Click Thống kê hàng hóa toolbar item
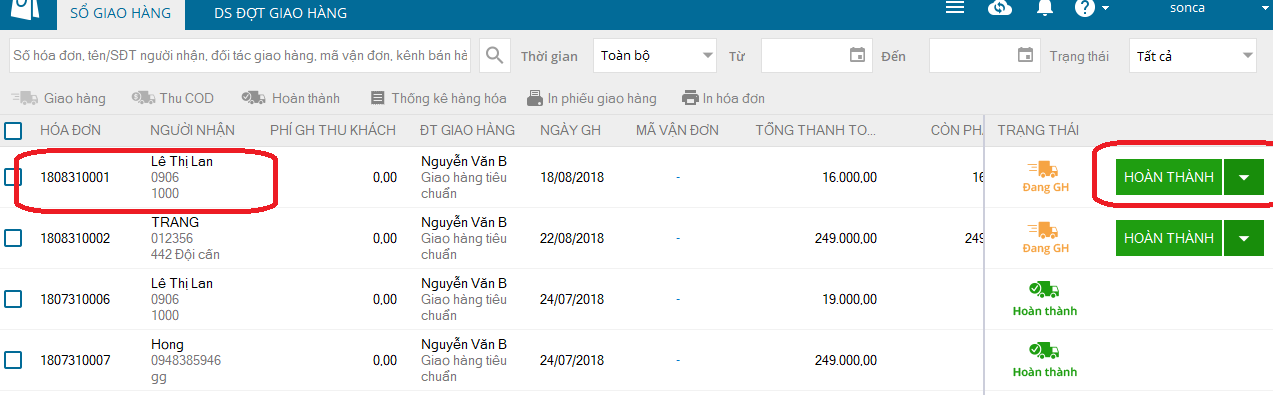Screen dimensions: 1273x395 (438, 99)
